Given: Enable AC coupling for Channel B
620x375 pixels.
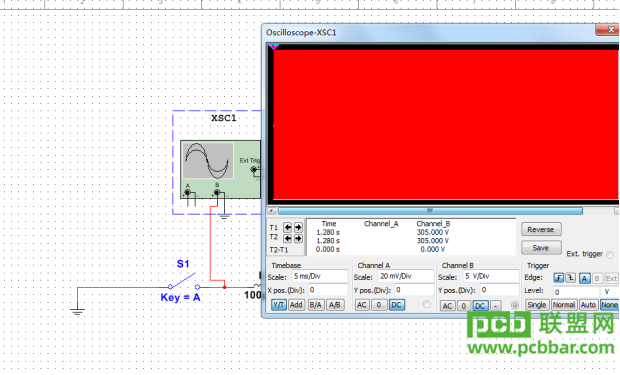Looking at the screenshot, I should point(447,306).
